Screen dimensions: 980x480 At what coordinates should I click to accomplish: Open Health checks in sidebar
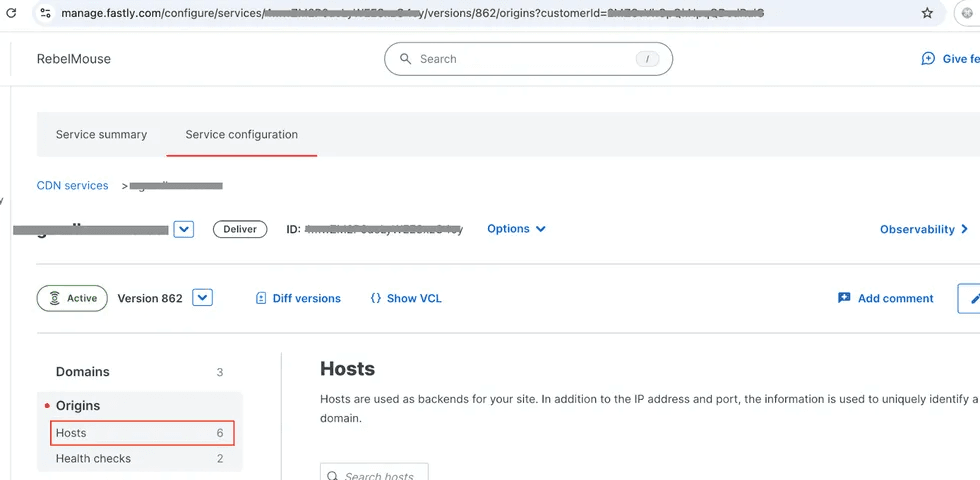93,458
